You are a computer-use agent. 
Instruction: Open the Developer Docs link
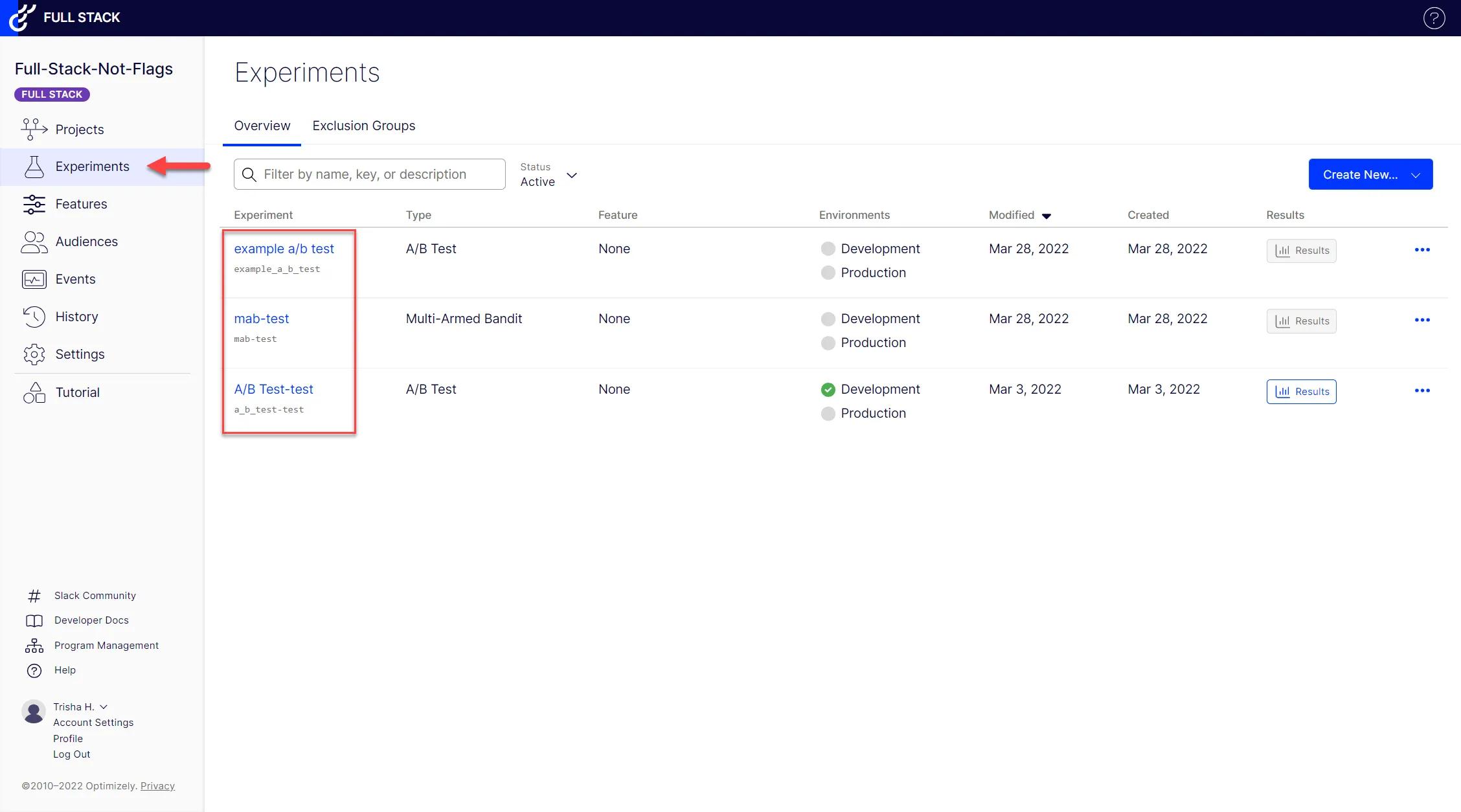click(91, 620)
